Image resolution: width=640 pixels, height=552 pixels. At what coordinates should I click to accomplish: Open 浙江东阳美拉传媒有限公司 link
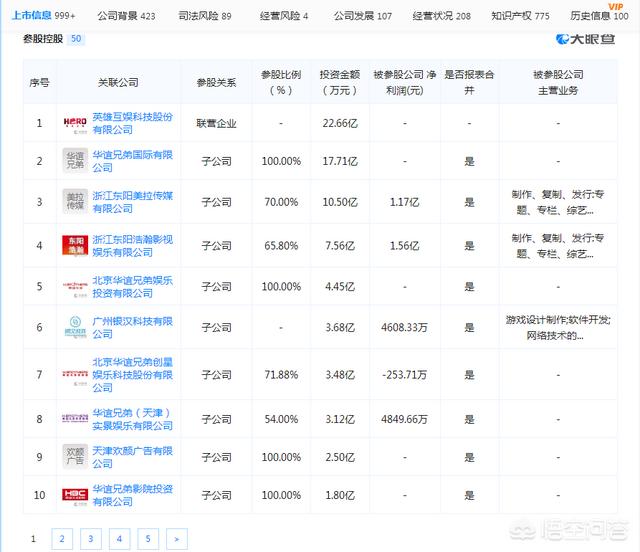pos(133,202)
